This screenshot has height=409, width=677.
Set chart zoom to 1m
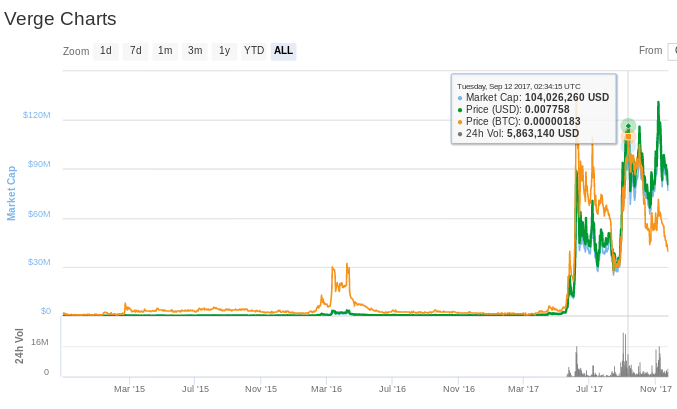[x=165, y=51]
